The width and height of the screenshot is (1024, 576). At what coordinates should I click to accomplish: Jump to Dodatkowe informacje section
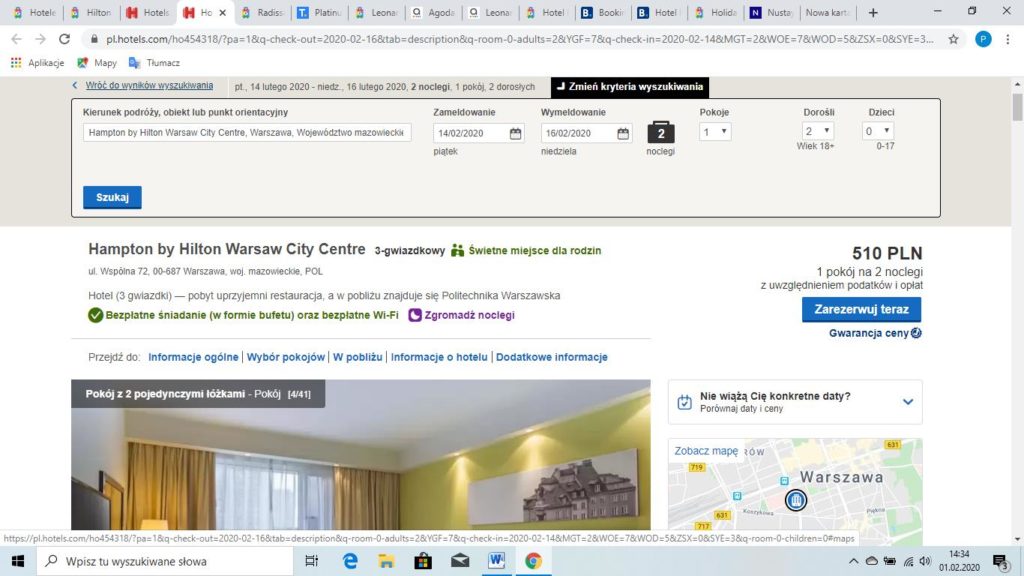point(552,357)
